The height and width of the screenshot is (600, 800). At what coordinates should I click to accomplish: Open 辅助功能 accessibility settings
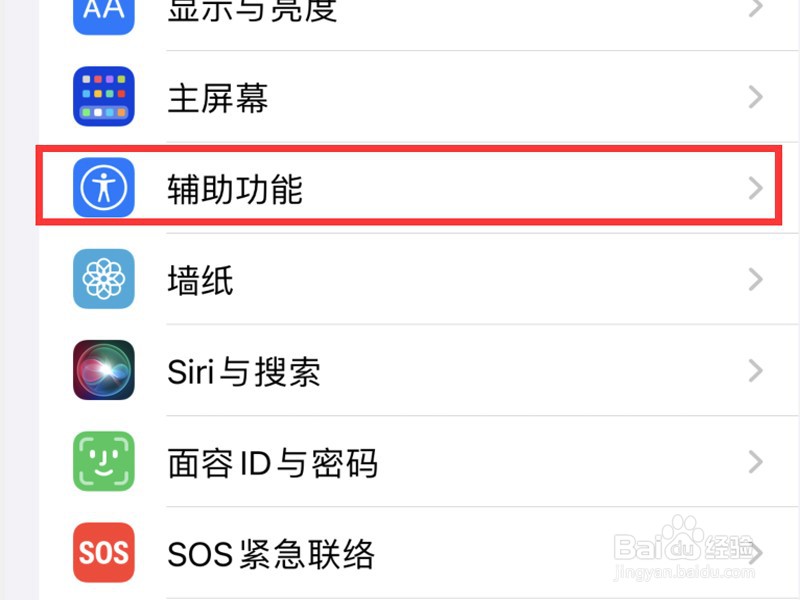pos(418,187)
